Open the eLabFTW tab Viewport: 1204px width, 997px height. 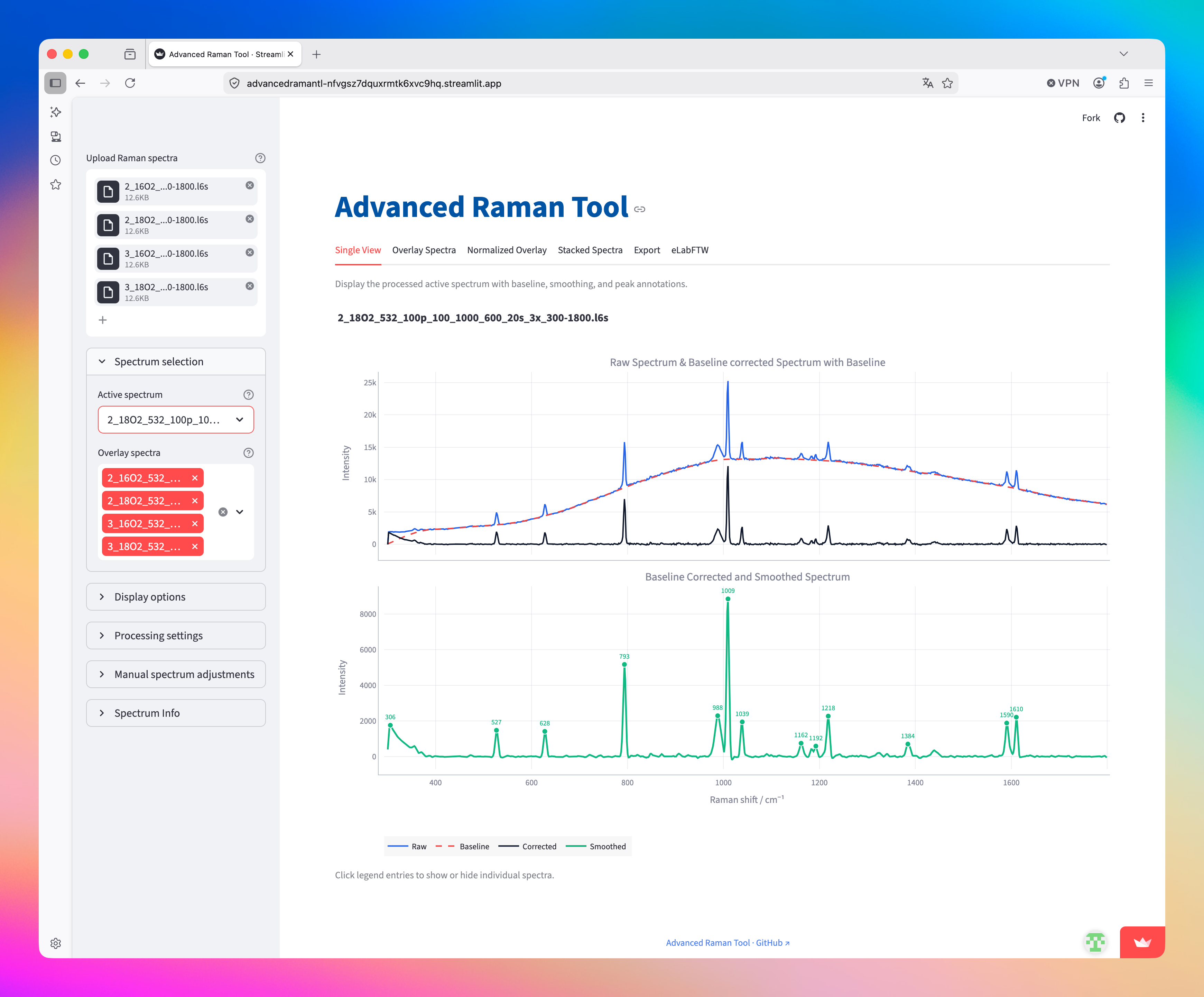(x=690, y=250)
